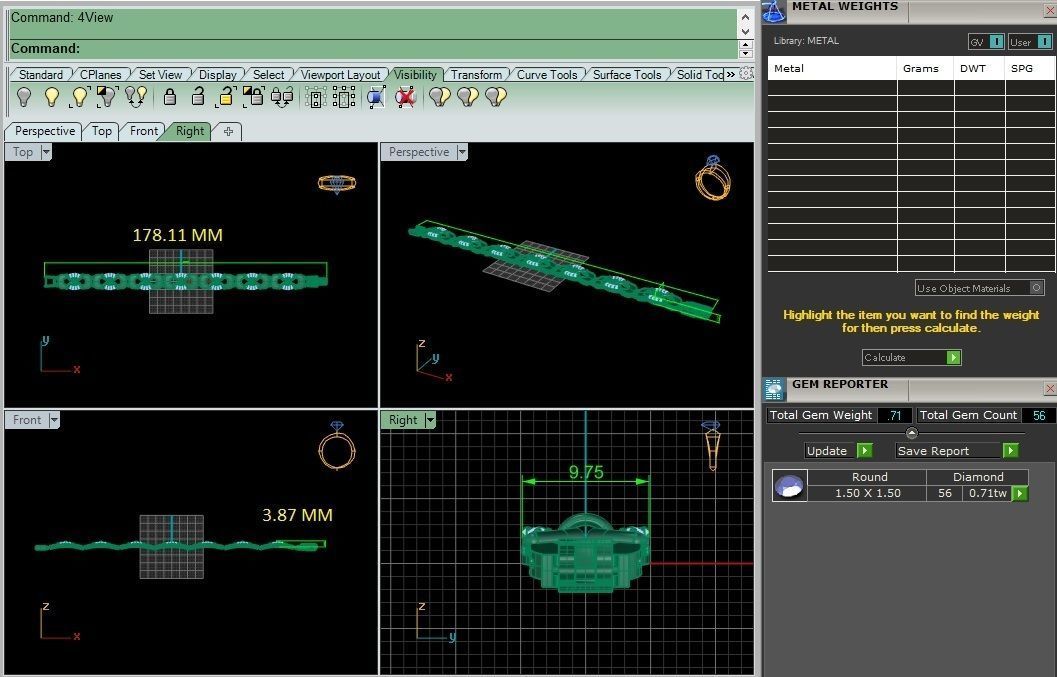Click ring icon in Perspective viewport corner
Image resolution: width=1057 pixels, height=677 pixels.
(713, 178)
